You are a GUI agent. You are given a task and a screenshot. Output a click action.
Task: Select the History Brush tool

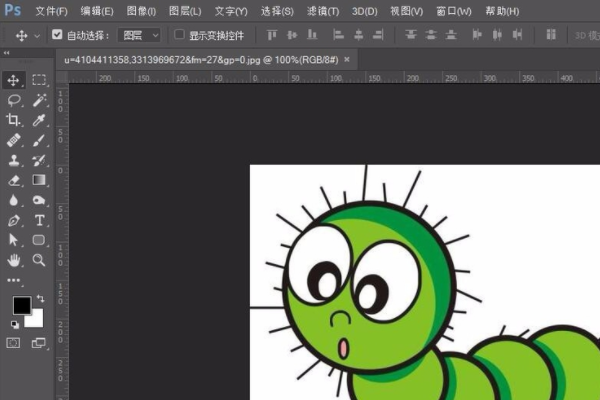coord(39,160)
